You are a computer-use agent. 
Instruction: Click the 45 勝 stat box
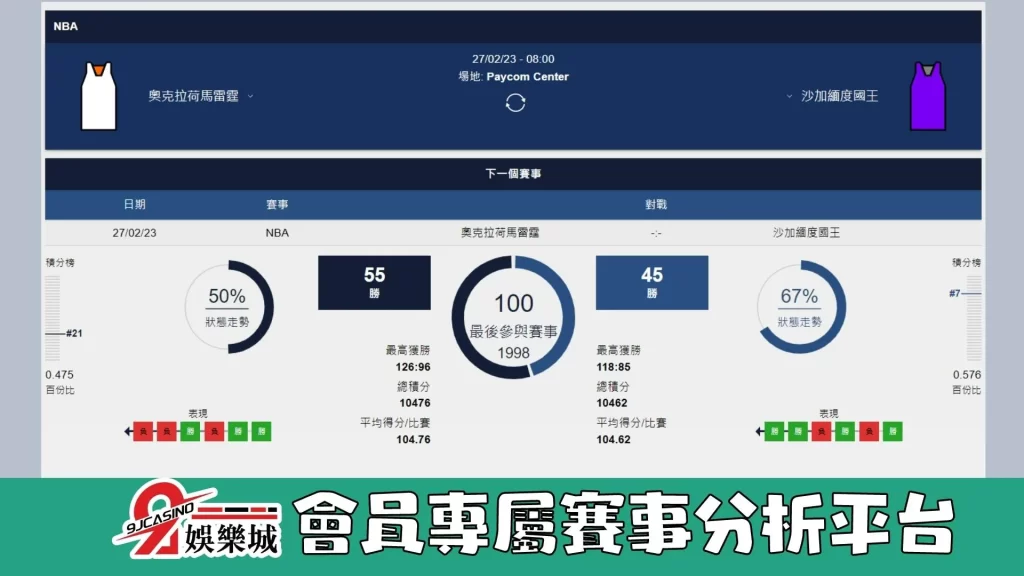(652, 283)
